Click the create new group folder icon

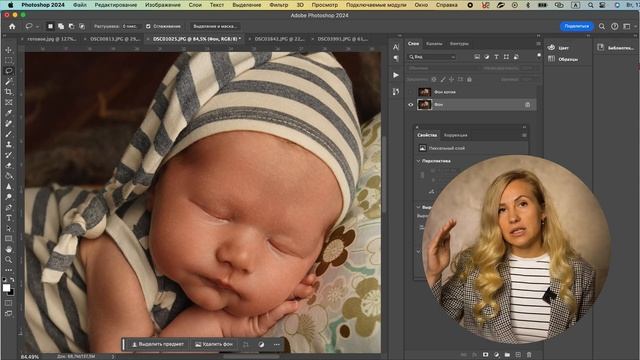tap(507, 355)
